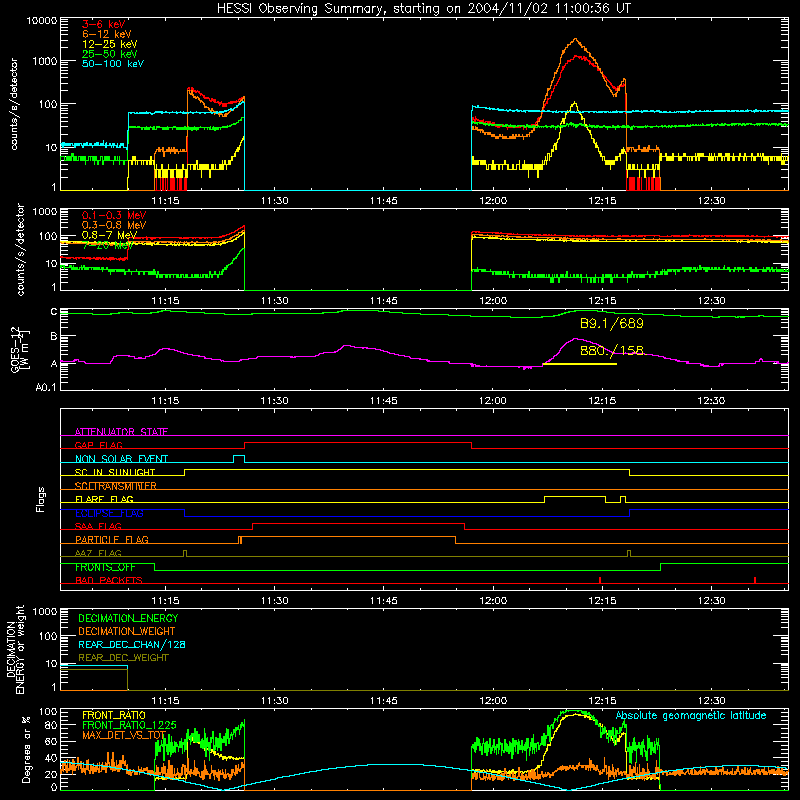Click the SAA_FLAG label

[x=98, y=526]
